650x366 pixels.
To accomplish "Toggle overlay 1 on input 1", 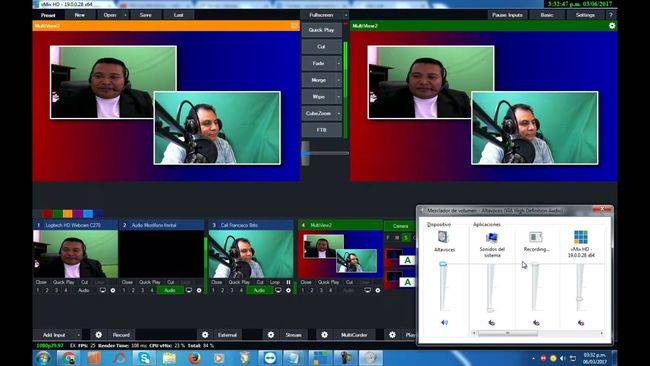I will [x=38, y=290].
